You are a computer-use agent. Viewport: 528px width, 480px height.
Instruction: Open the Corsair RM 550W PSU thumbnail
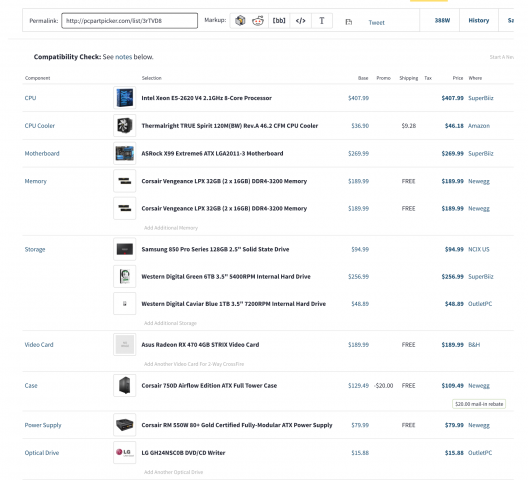point(125,425)
